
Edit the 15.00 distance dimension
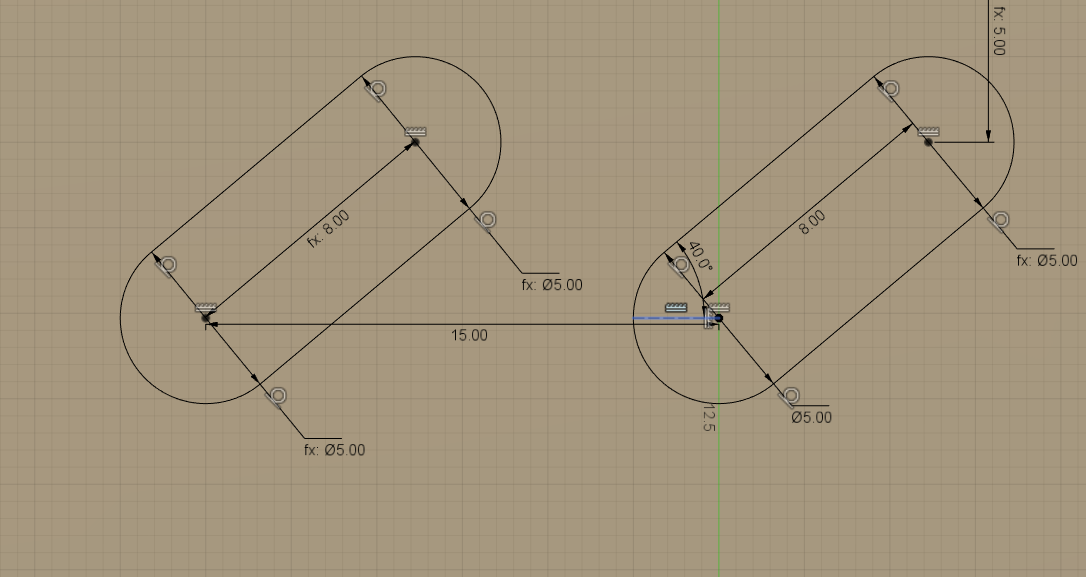470,336
